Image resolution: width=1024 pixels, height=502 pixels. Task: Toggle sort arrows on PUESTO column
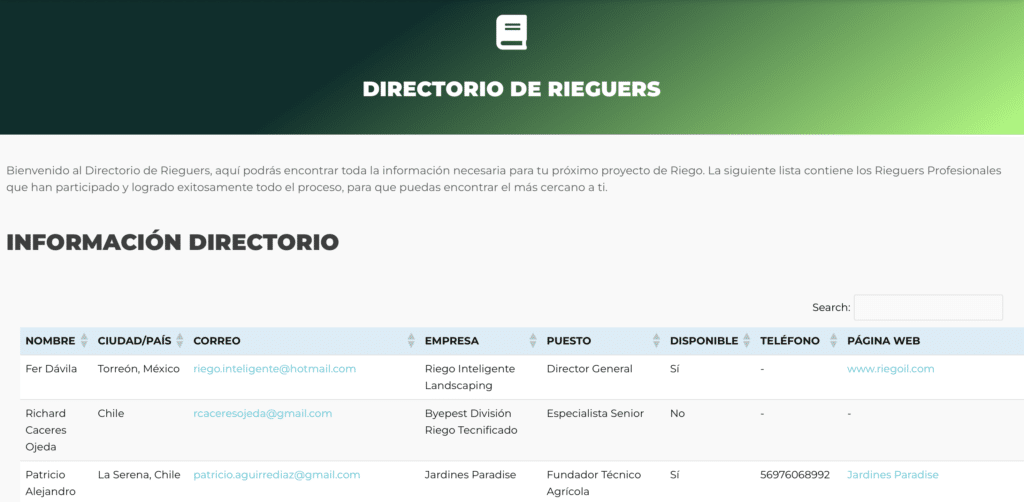pyautogui.click(x=656, y=341)
